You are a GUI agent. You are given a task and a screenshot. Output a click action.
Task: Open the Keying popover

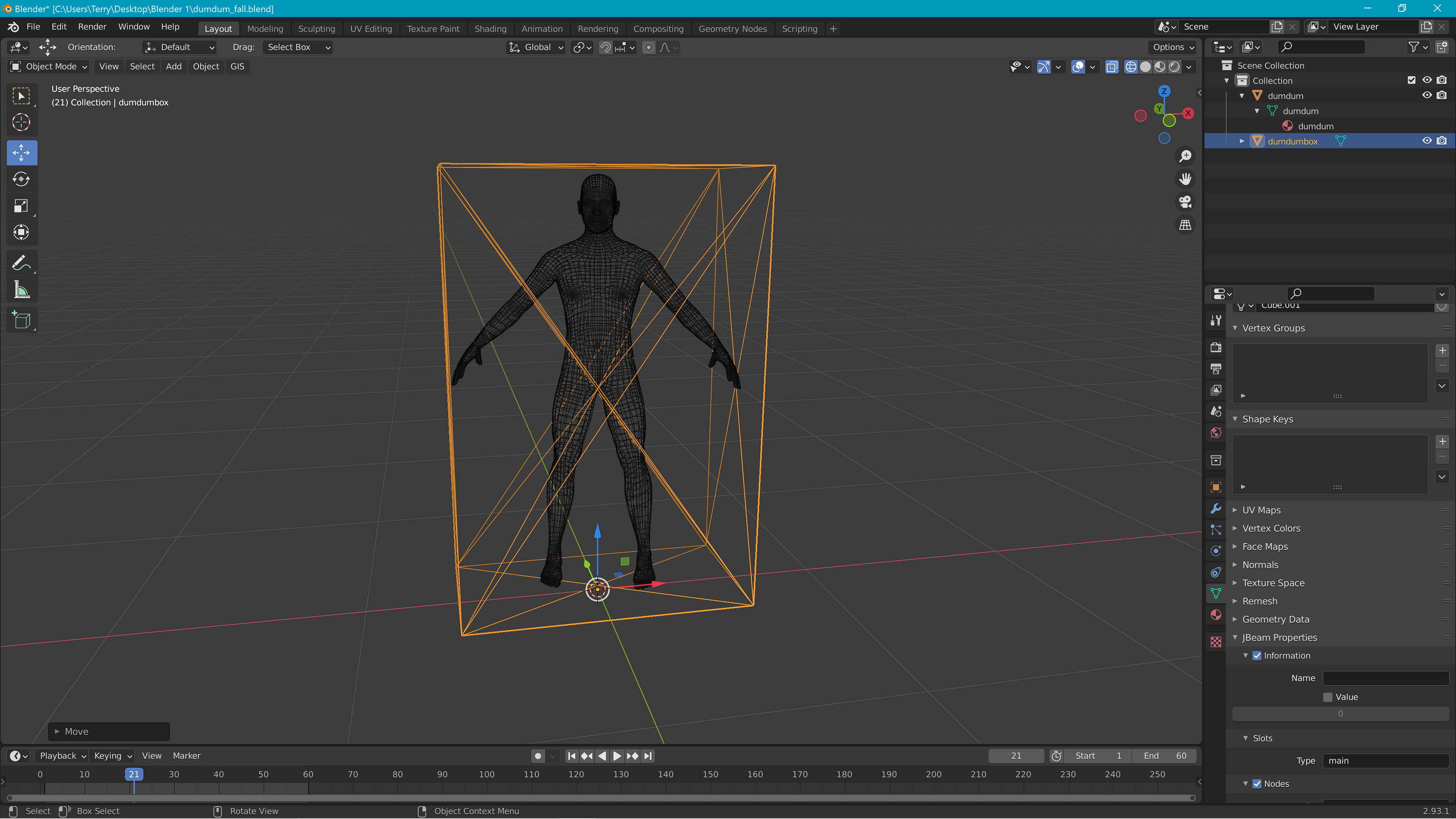pyautogui.click(x=113, y=756)
